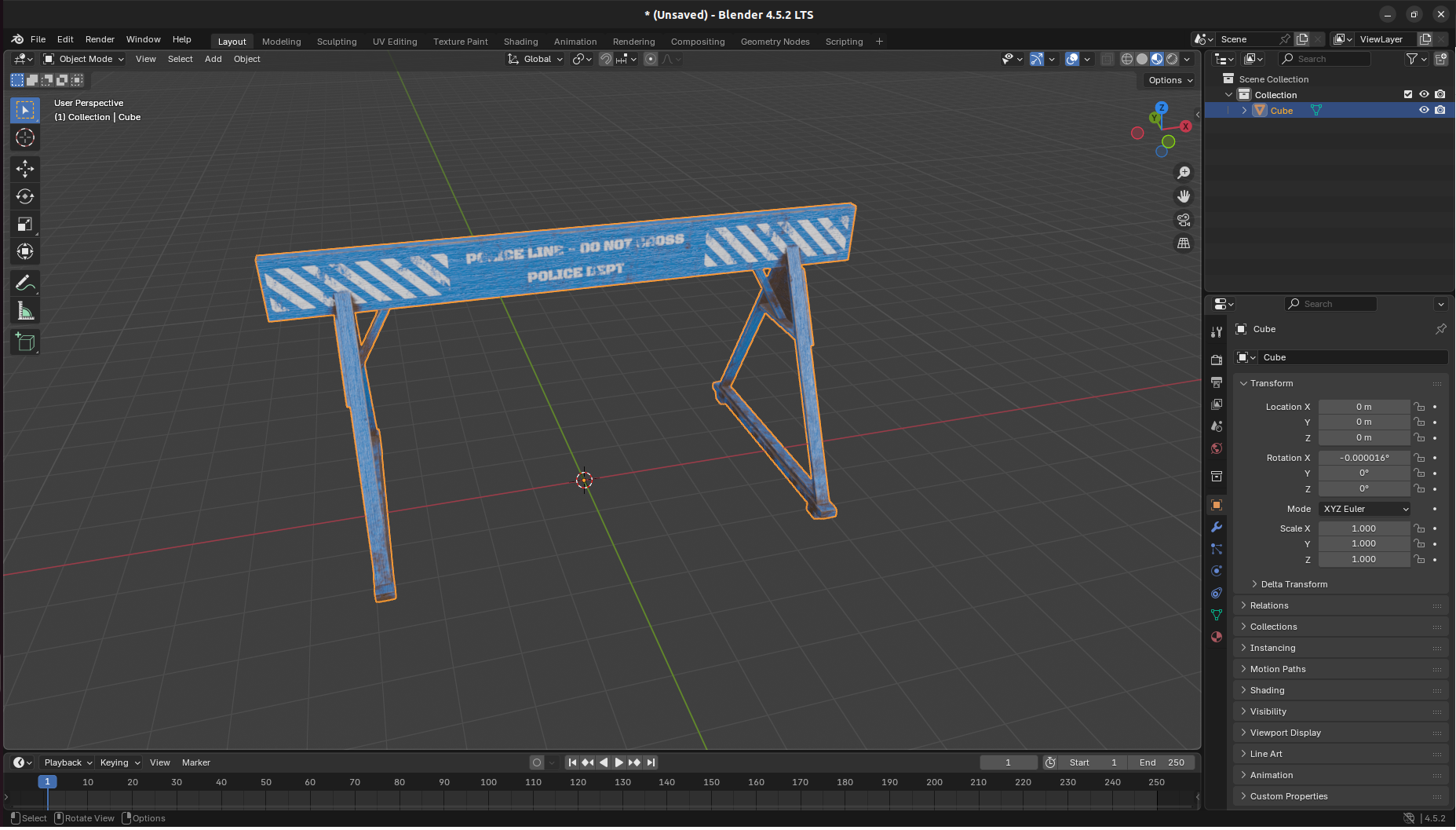Image resolution: width=1456 pixels, height=830 pixels.
Task: Open the rotation Mode dropdown showing XYZ Euler
Action: [x=1364, y=509]
